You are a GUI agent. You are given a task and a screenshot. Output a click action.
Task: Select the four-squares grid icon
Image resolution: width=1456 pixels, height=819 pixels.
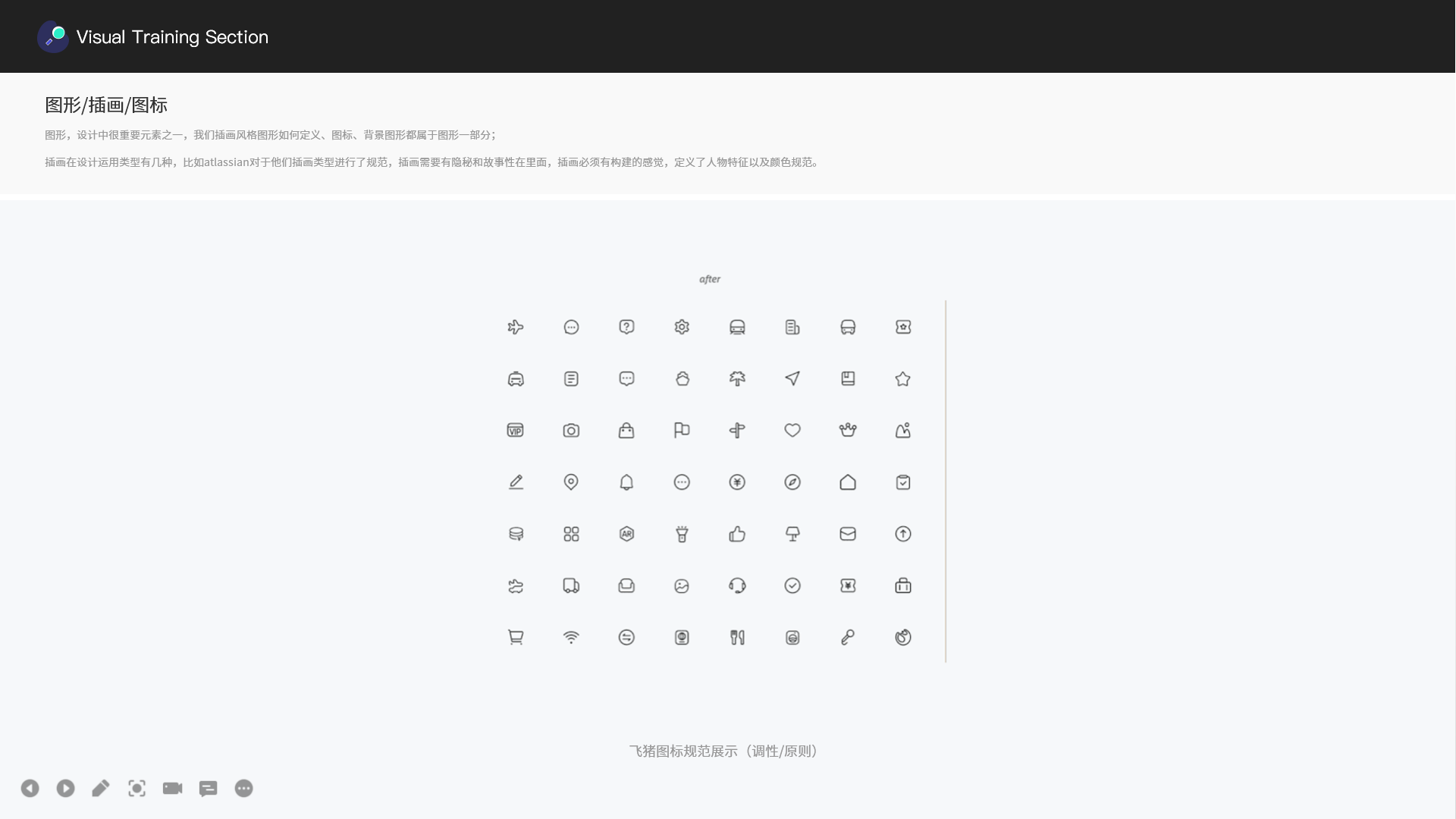click(571, 534)
